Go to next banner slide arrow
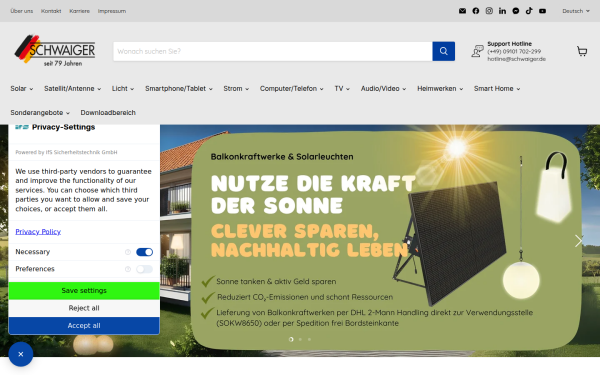Image resolution: width=600 pixels, height=375 pixels. pos(579,241)
